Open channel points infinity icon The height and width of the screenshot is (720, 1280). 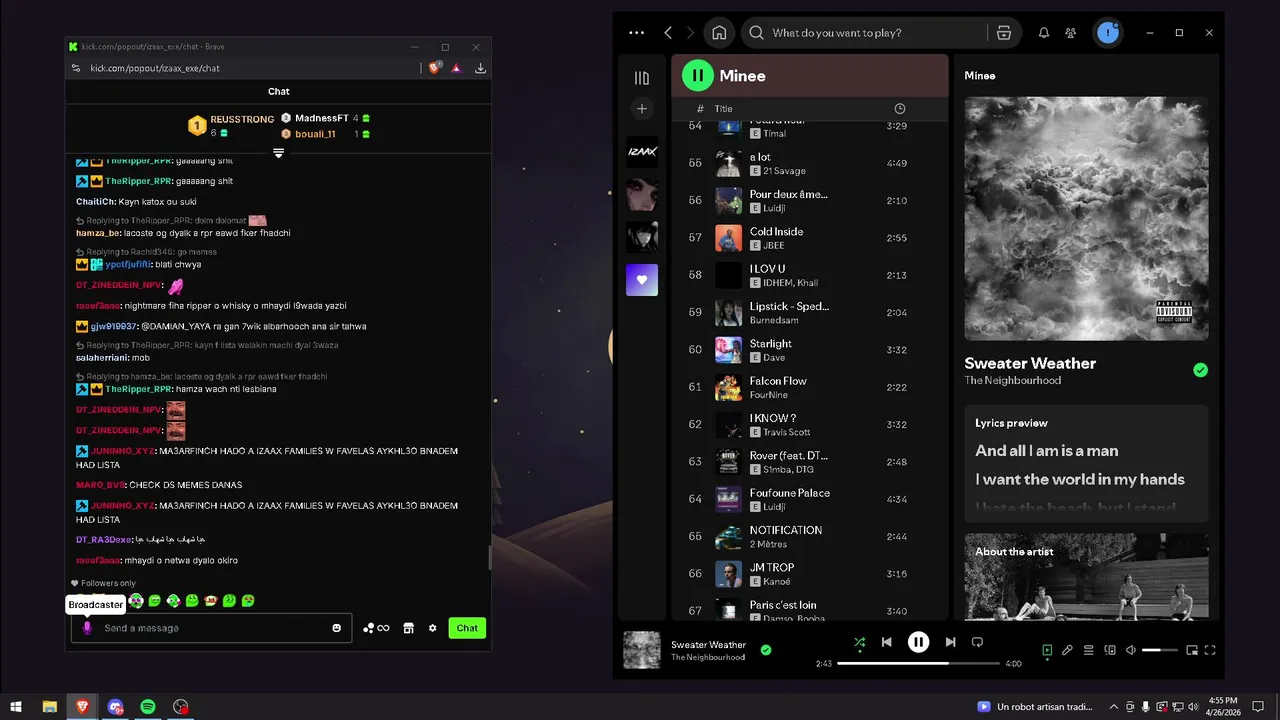pos(377,628)
